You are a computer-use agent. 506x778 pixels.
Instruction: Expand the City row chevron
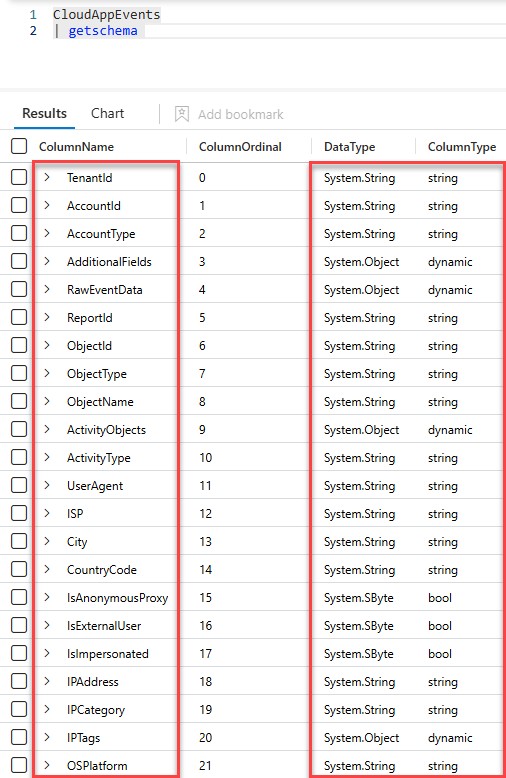[x=47, y=541]
